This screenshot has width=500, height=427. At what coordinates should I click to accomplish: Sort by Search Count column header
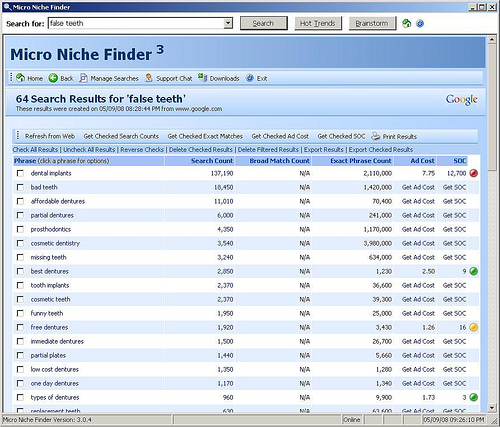tap(212, 161)
